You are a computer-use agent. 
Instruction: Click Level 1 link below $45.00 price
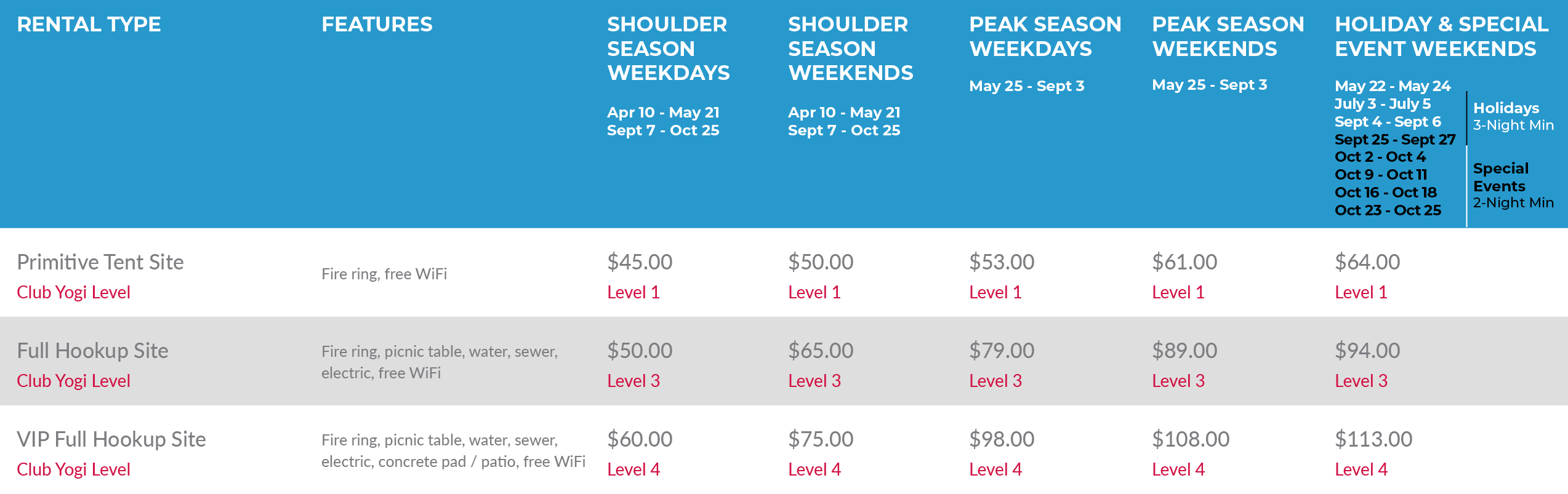point(633,292)
